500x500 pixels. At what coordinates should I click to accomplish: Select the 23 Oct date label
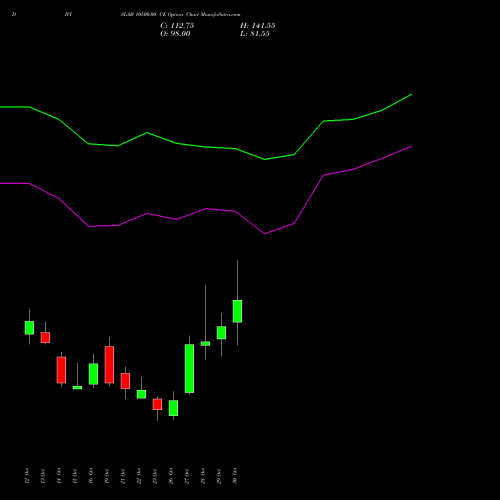[155, 476]
